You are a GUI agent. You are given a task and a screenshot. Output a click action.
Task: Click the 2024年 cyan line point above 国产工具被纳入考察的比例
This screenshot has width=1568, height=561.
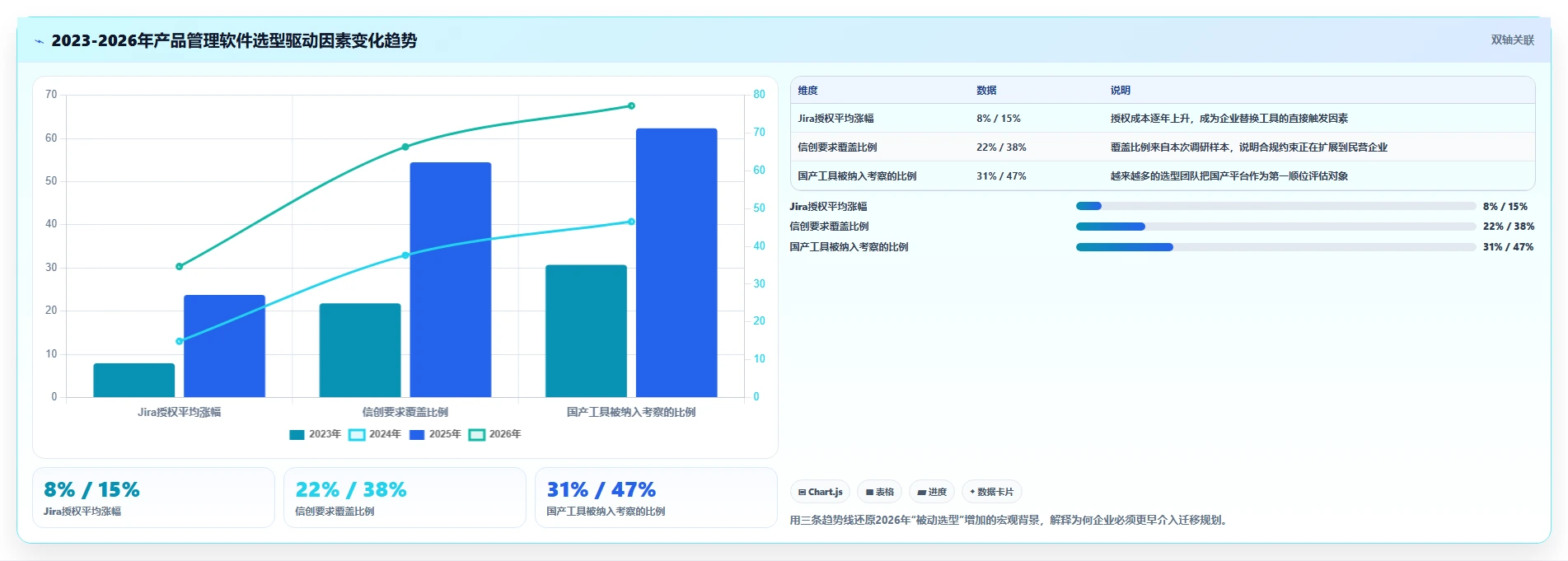coord(631,222)
